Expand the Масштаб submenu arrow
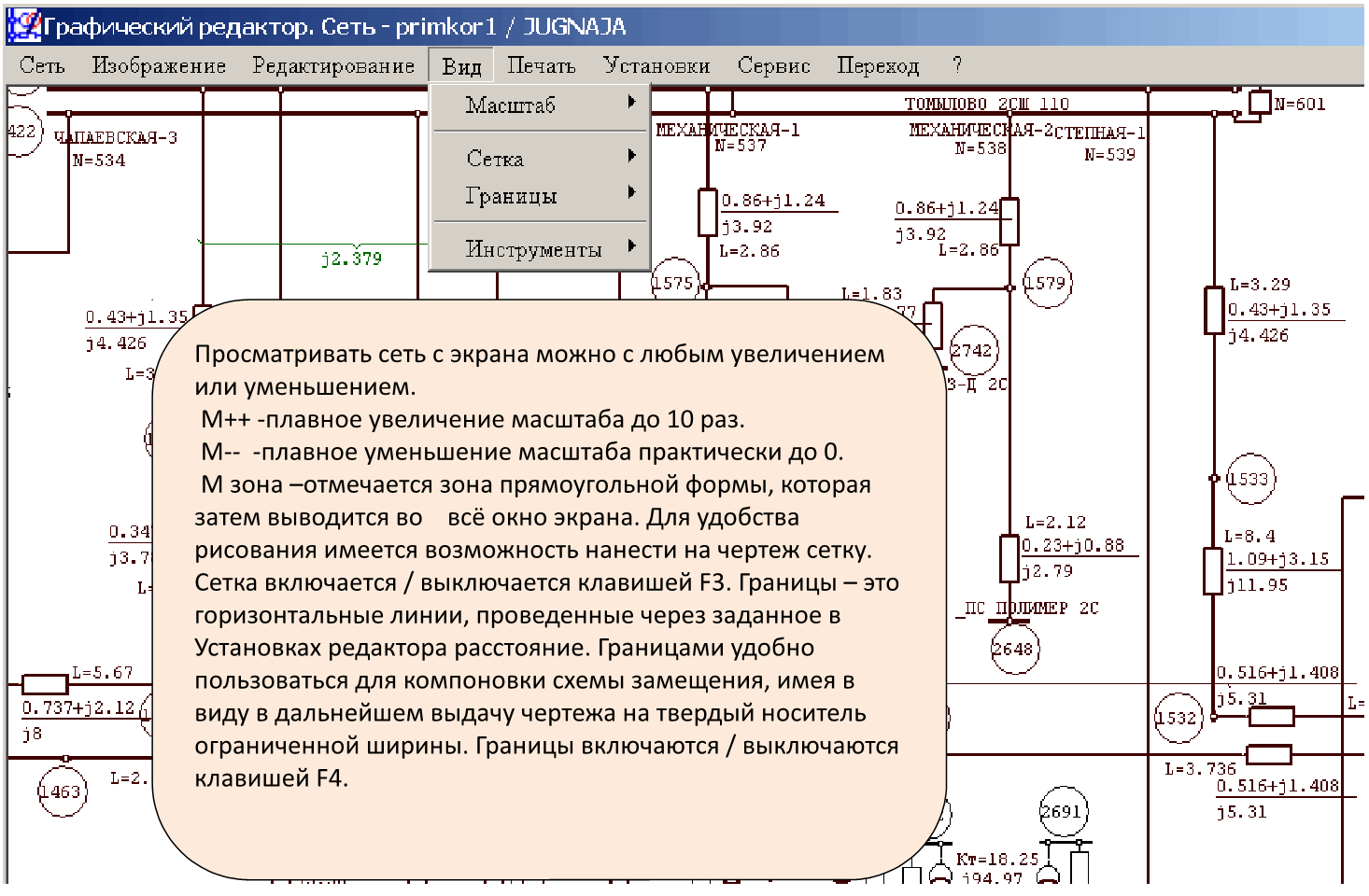Screen dimensions: 1369x896 coord(632,103)
